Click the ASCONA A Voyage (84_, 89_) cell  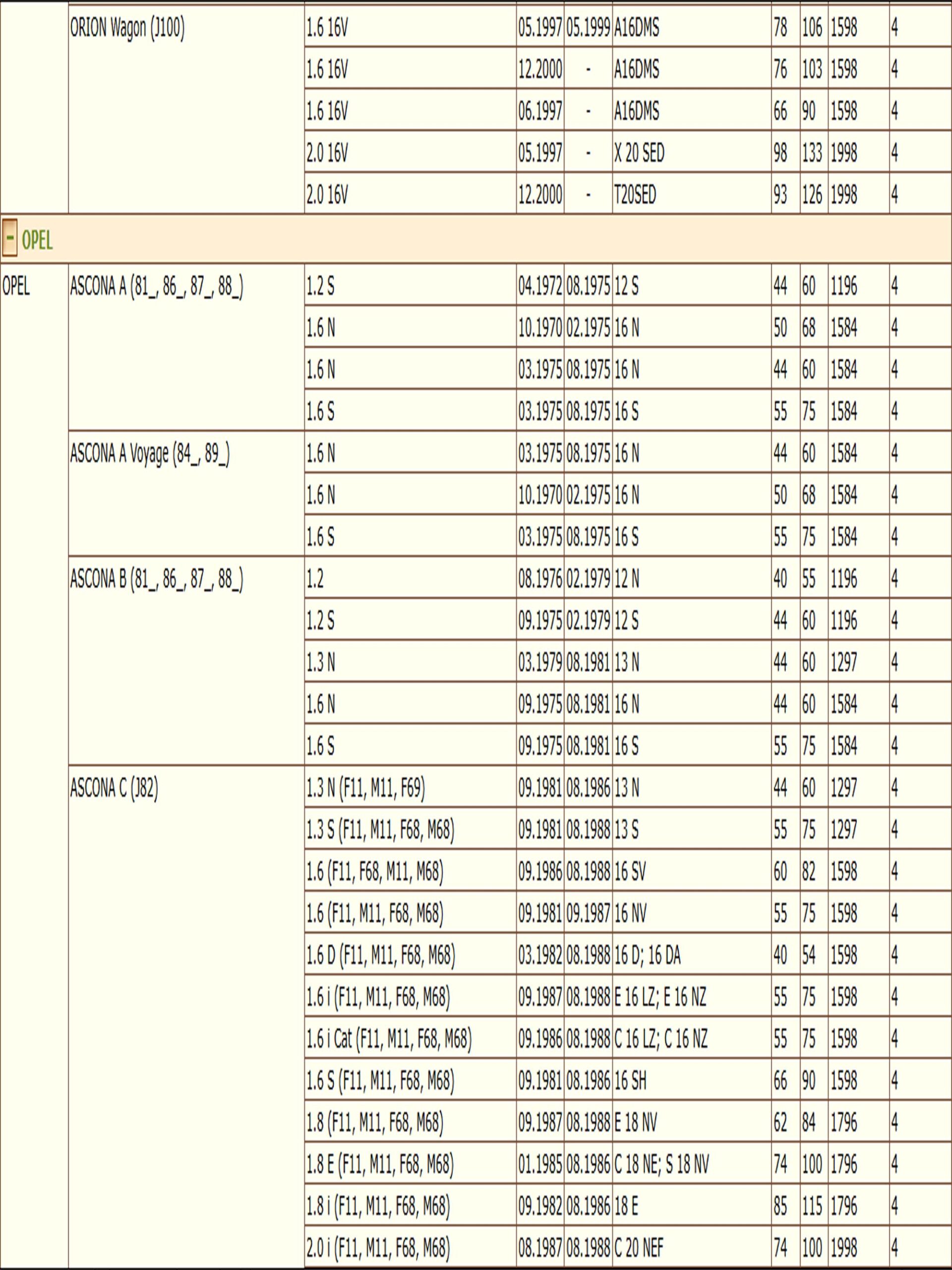pyautogui.click(x=150, y=453)
